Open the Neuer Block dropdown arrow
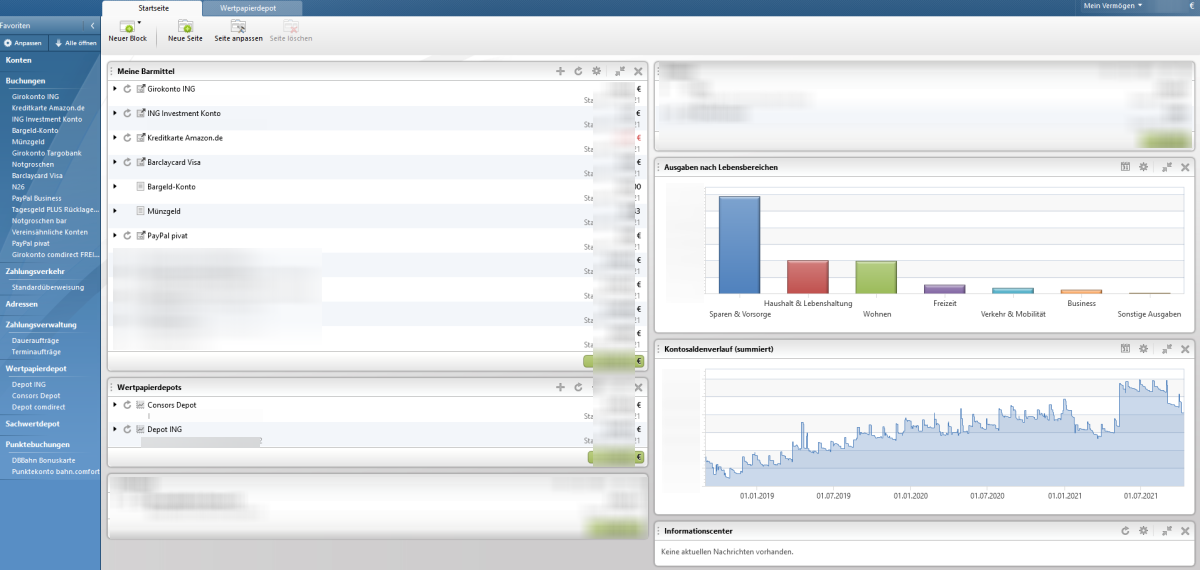The height and width of the screenshot is (570, 1200). [139, 21]
